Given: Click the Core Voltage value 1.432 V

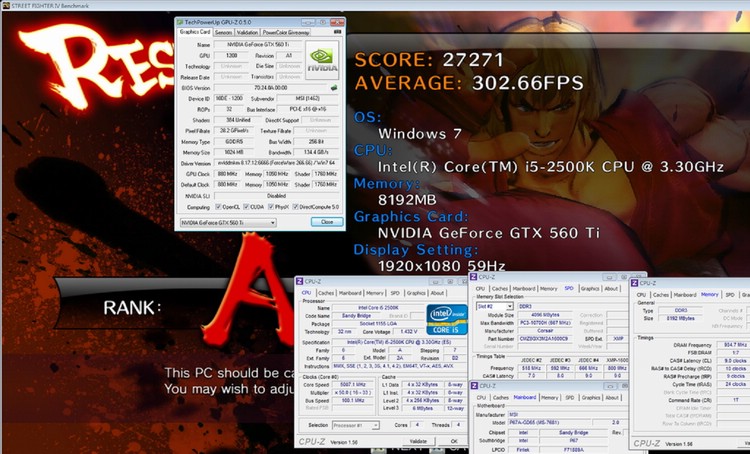Looking at the screenshot, I should [409, 332].
